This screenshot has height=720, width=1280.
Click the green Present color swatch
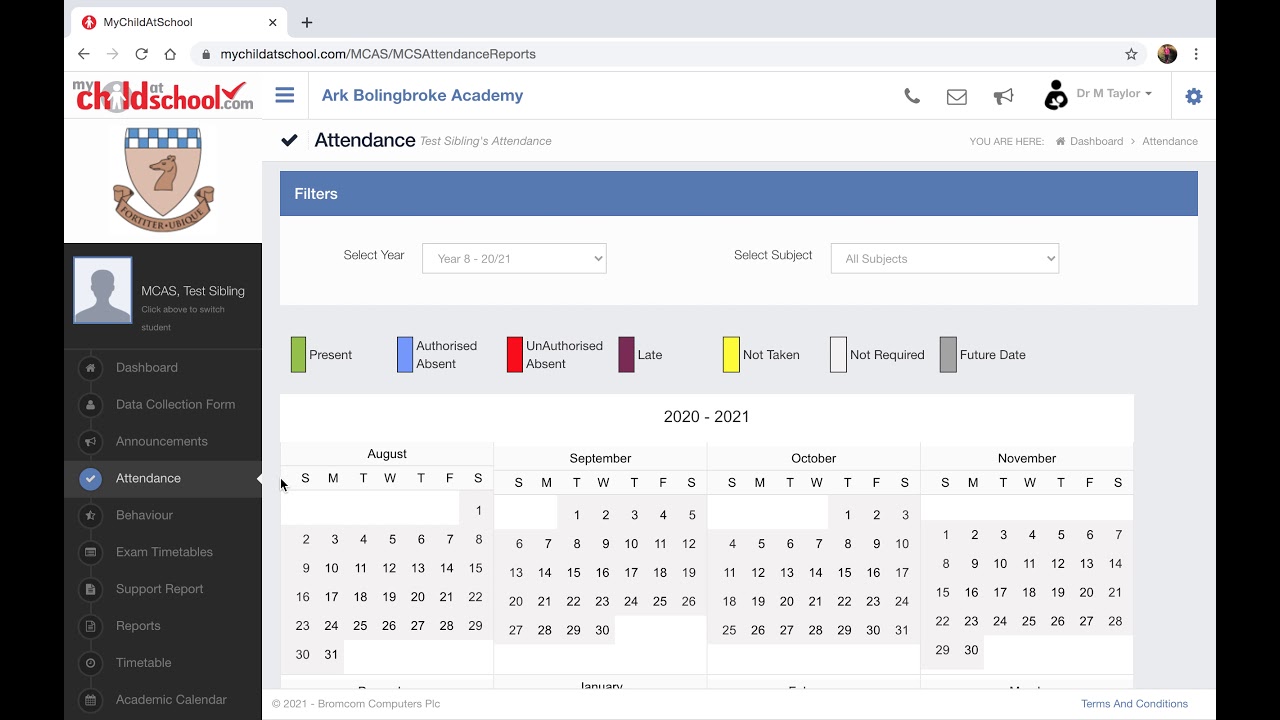coord(298,355)
